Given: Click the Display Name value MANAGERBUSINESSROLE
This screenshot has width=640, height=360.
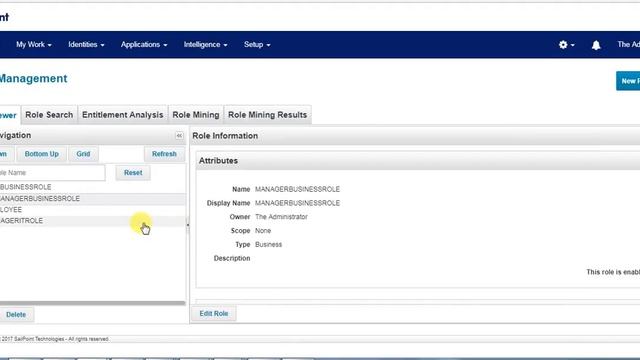Looking at the screenshot, I should 297,203.
